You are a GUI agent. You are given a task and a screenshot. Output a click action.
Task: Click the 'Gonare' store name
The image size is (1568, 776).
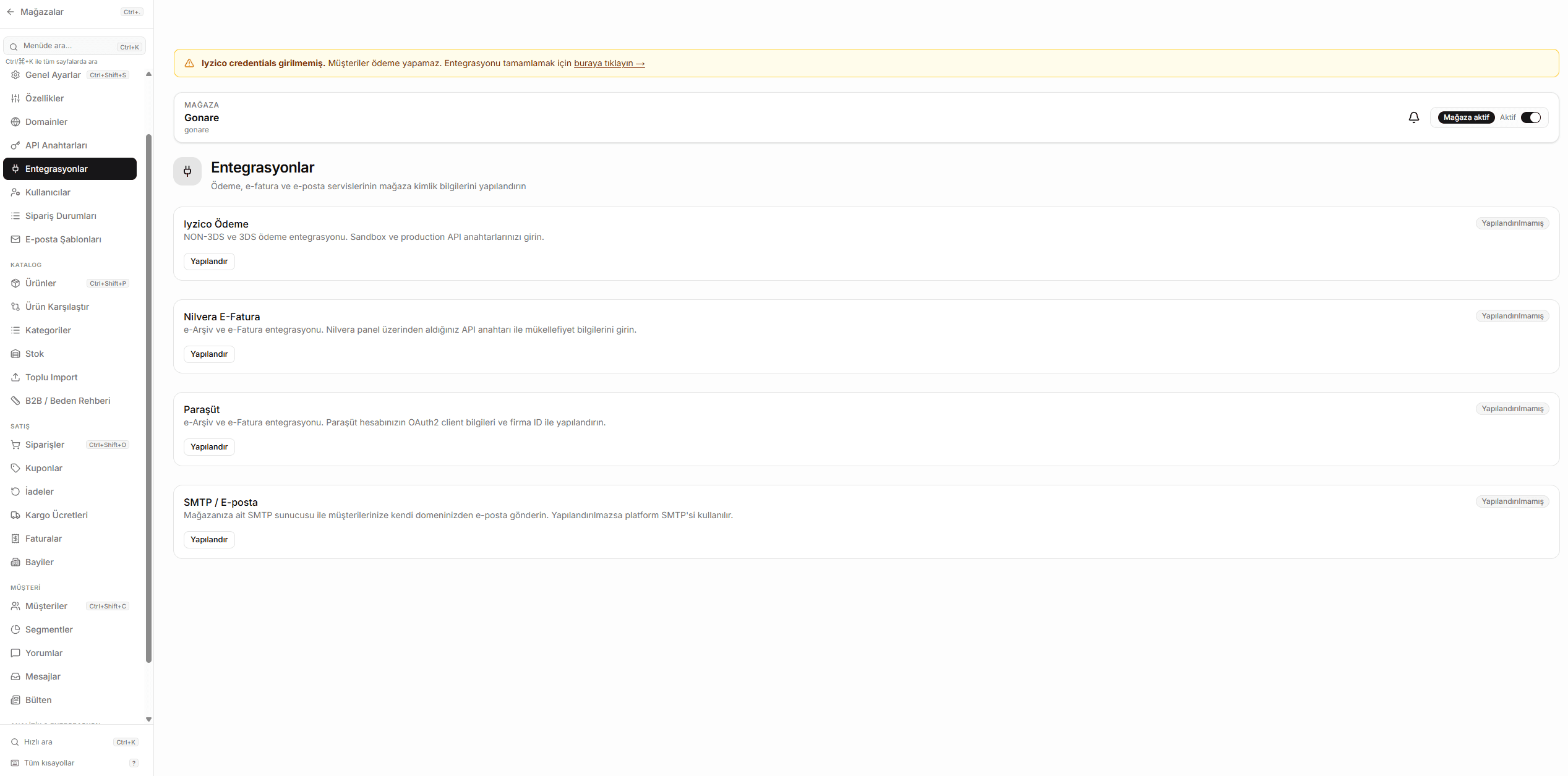(202, 117)
